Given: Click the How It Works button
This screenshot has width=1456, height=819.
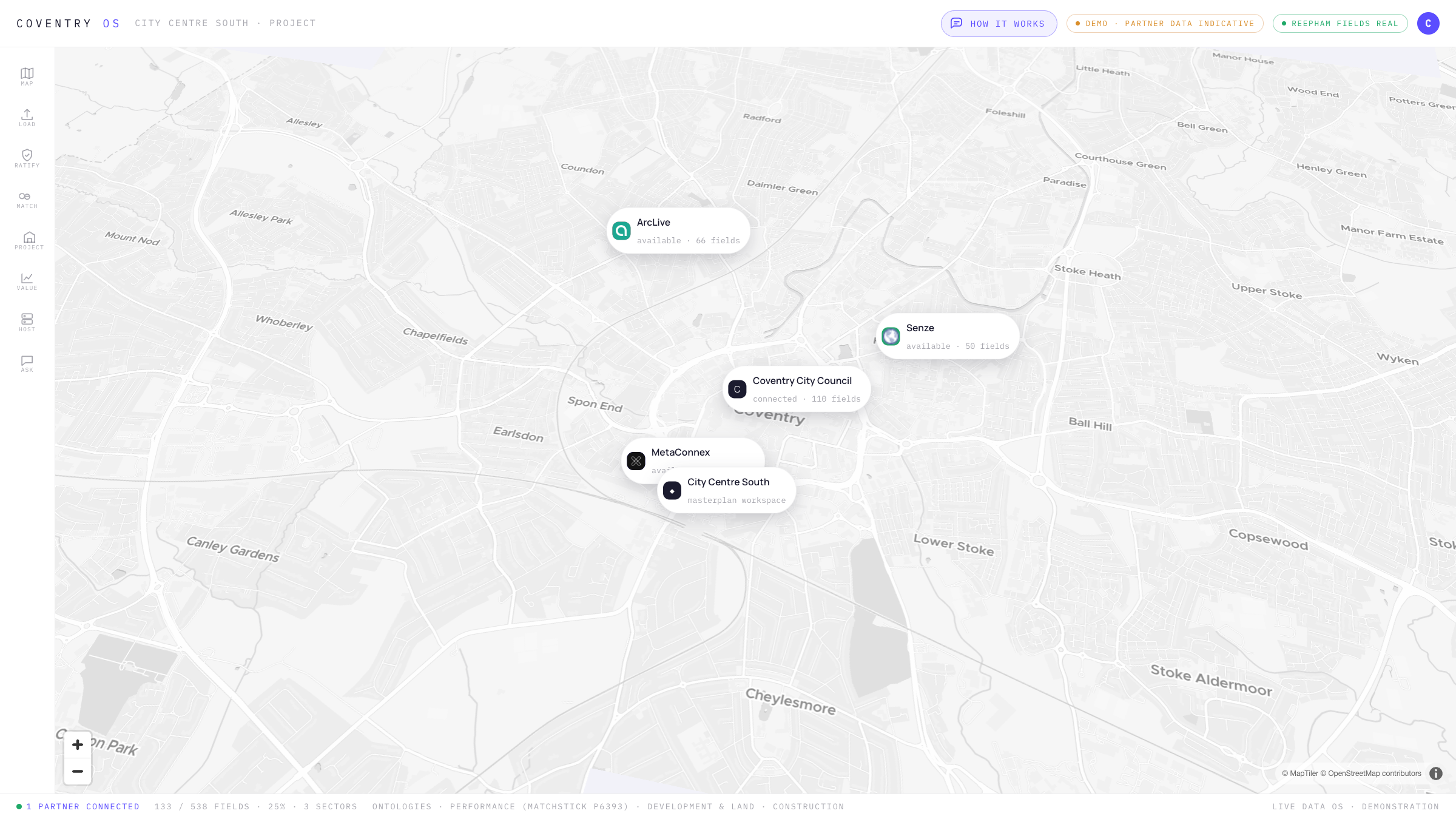Looking at the screenshot, I should pos(999,24).
